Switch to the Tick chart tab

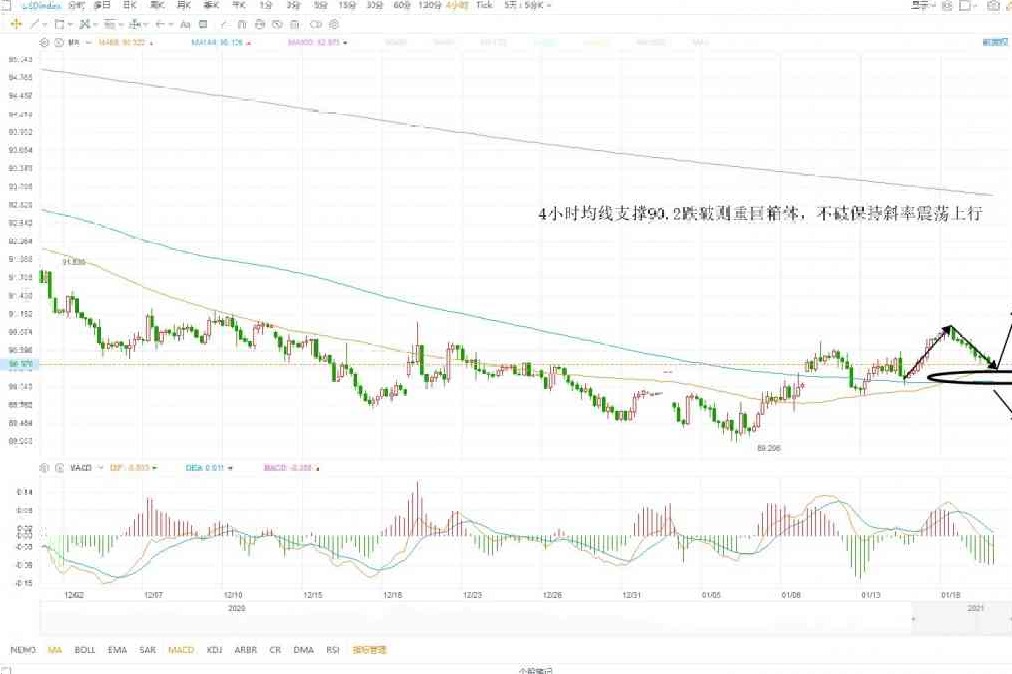pyautogui.click(x=484, y=6)
